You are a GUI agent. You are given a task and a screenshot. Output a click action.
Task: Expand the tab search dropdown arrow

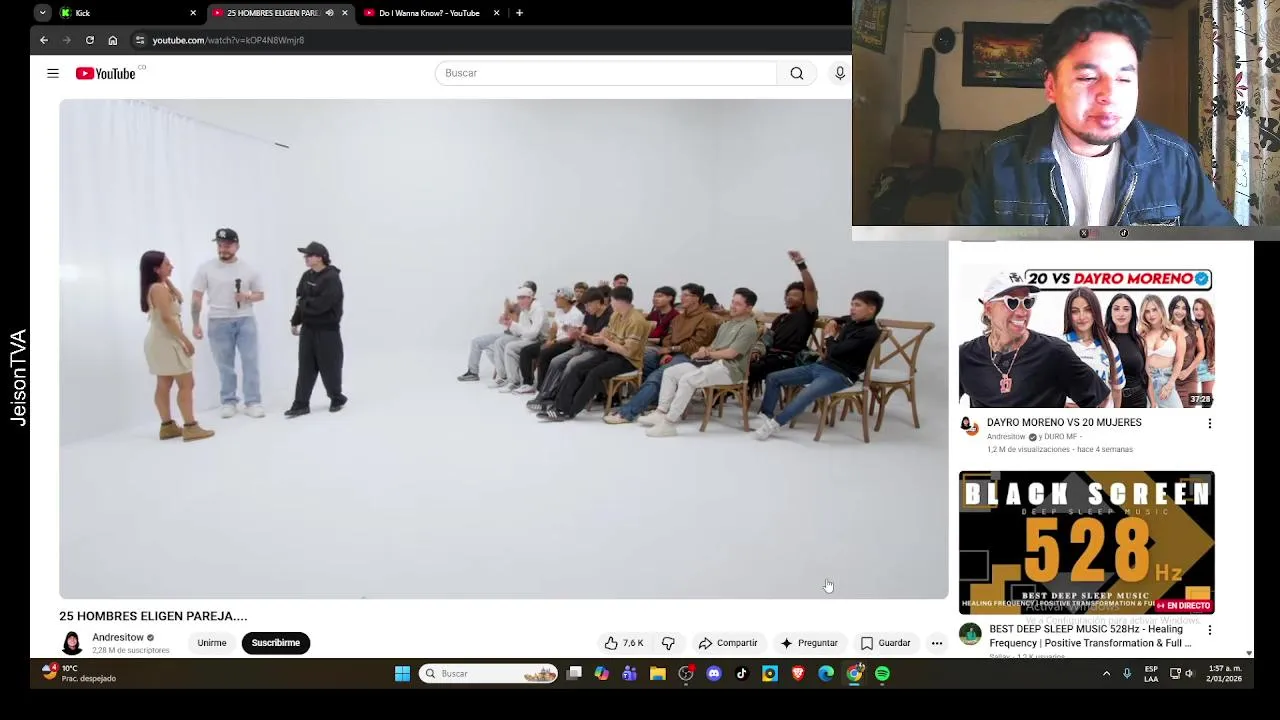pyautogui.click(x=42, y=13)
